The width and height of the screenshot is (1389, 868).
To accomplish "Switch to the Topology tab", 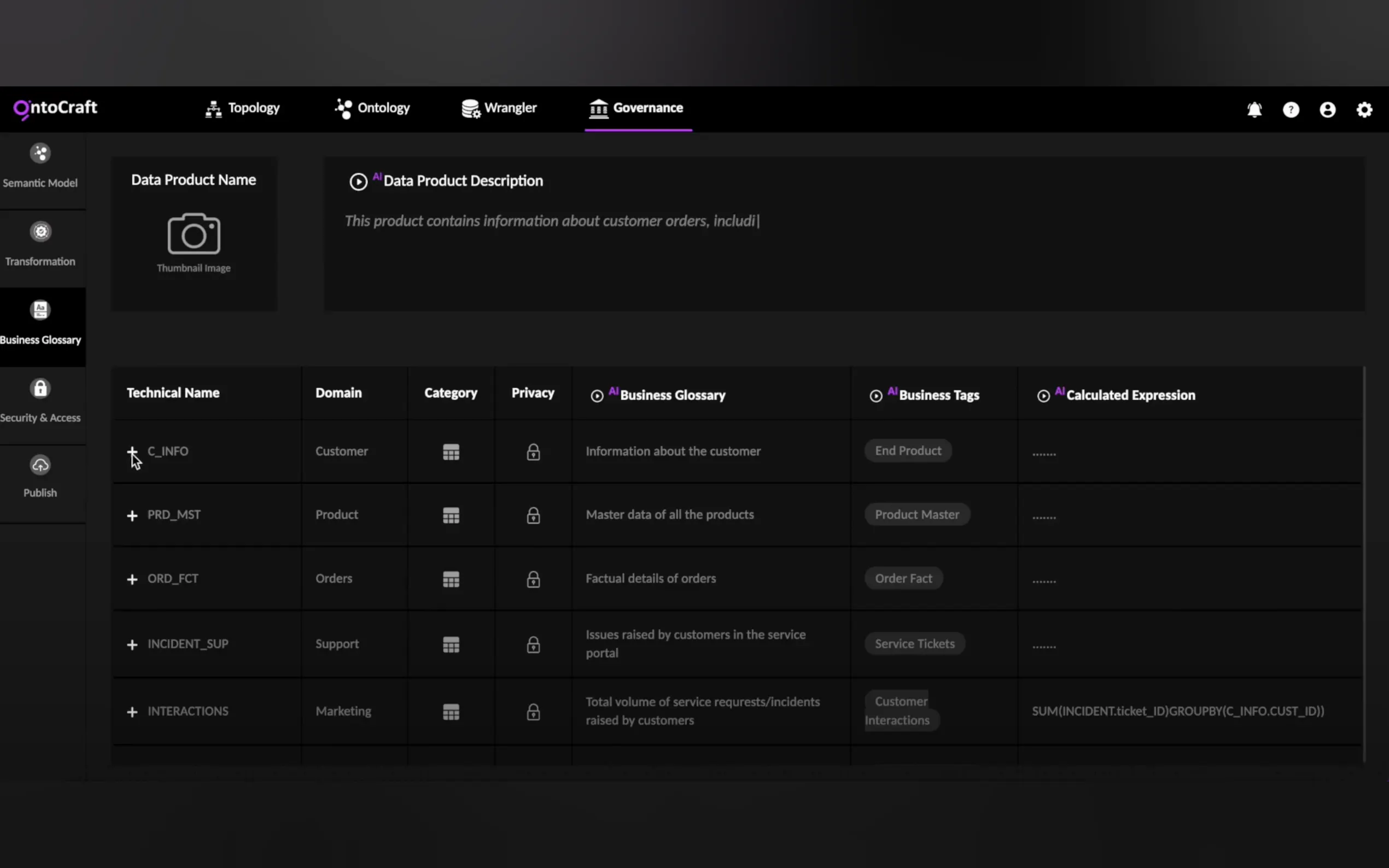I will (242, 108).
